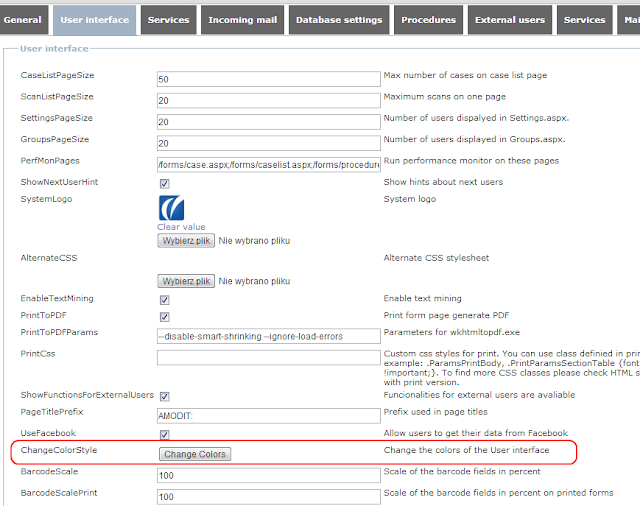Click 'Prefix used in page titles' text
This screenshot has height=506, width=640.
coord(436,412)
